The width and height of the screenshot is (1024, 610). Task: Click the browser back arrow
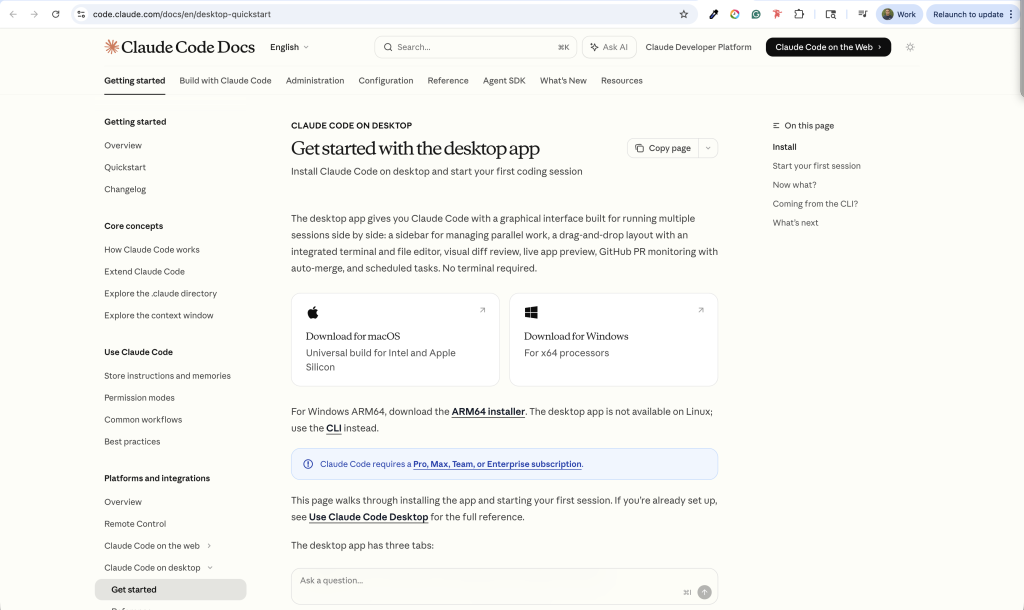13,14
